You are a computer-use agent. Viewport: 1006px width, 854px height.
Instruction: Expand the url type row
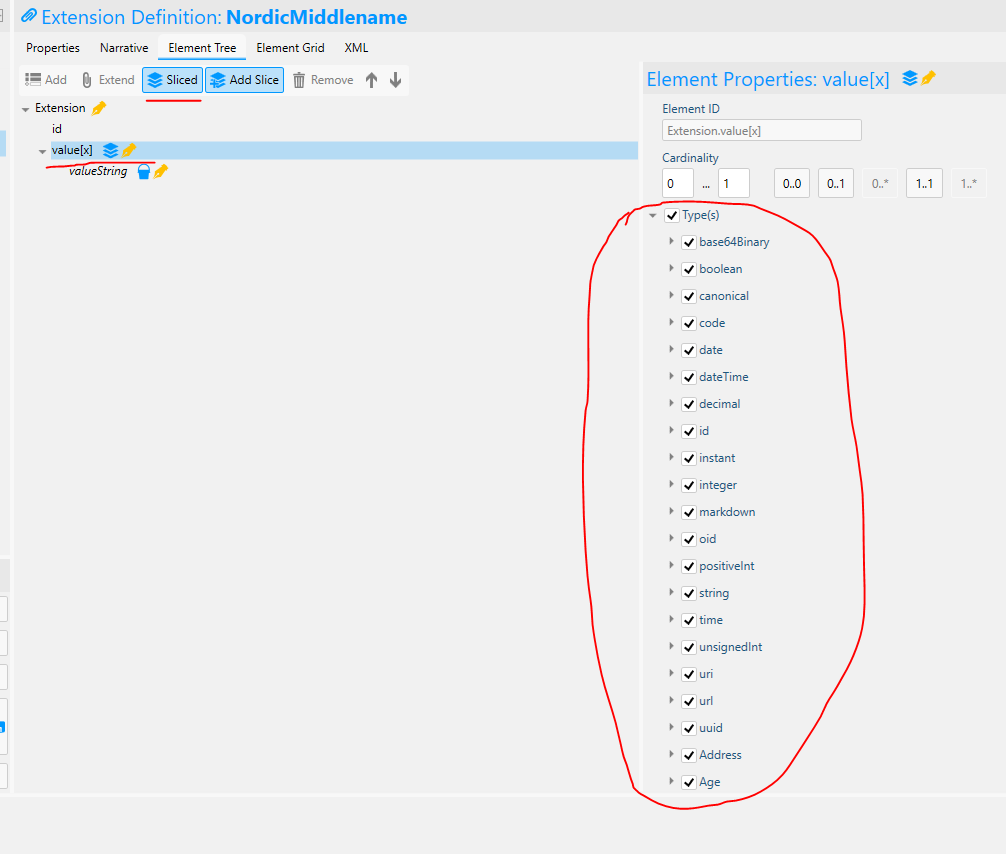(x=671, y=700)
